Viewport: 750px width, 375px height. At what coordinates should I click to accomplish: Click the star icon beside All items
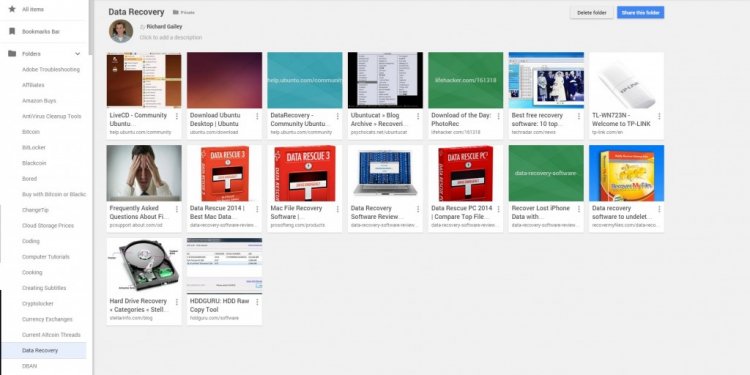click(x=12, y=9)
